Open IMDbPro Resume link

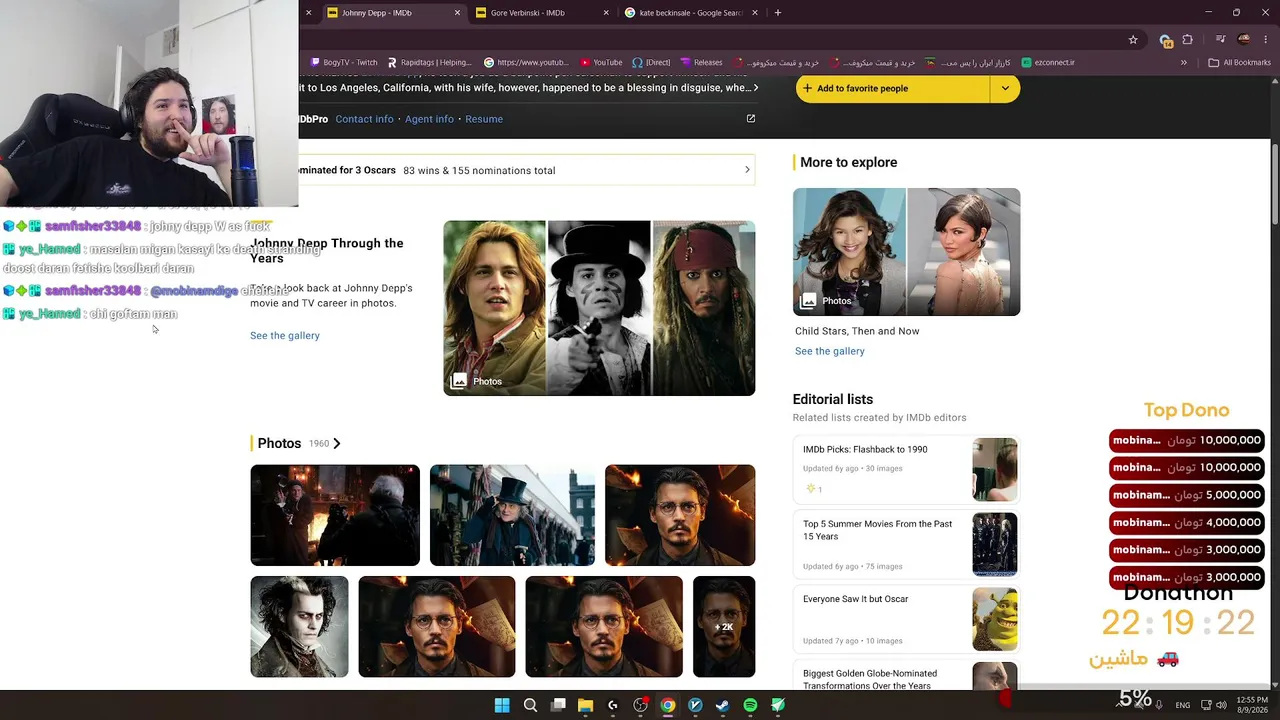click(484, 119)
